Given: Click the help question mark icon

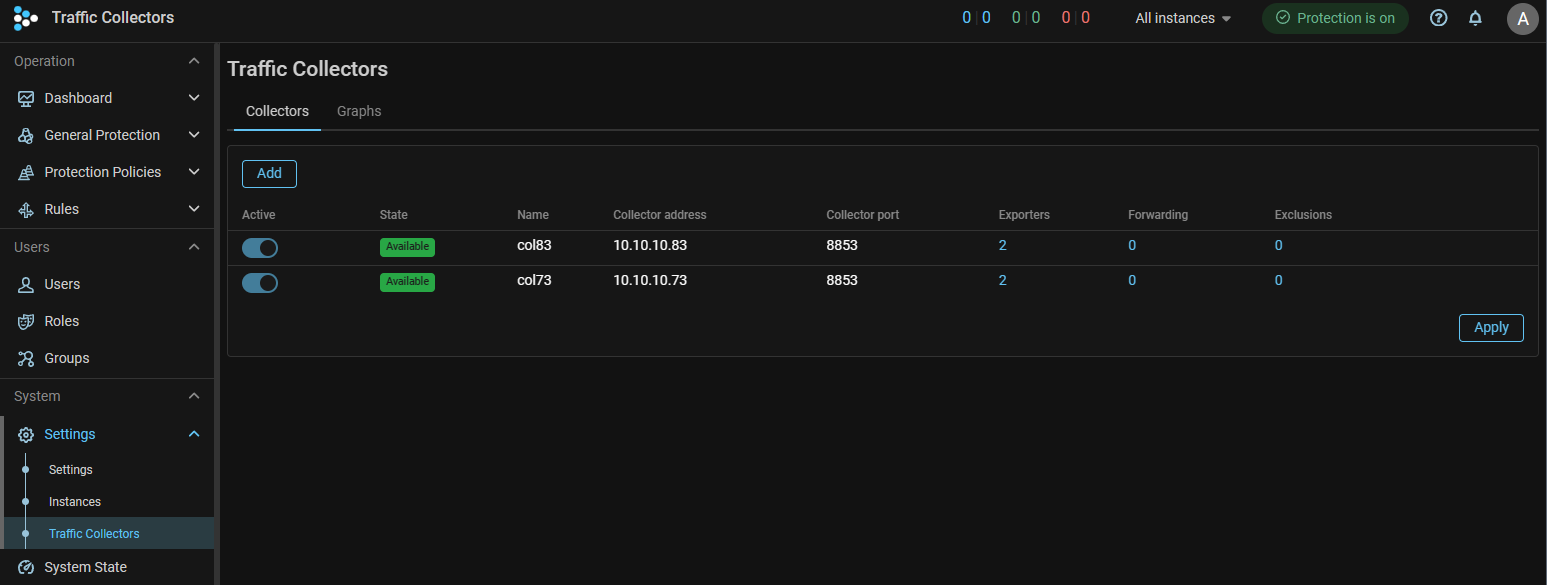Looking at the screenshot, I should (1438, 18).
